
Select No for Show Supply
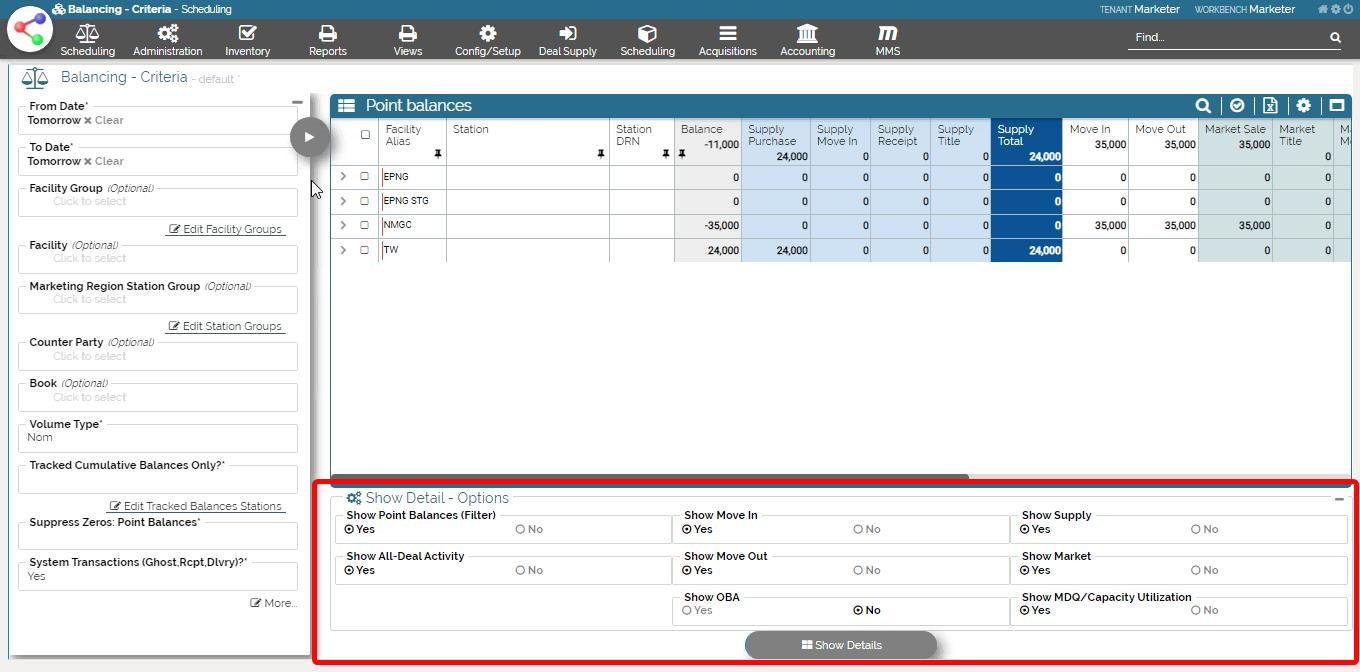(1195, 529)
